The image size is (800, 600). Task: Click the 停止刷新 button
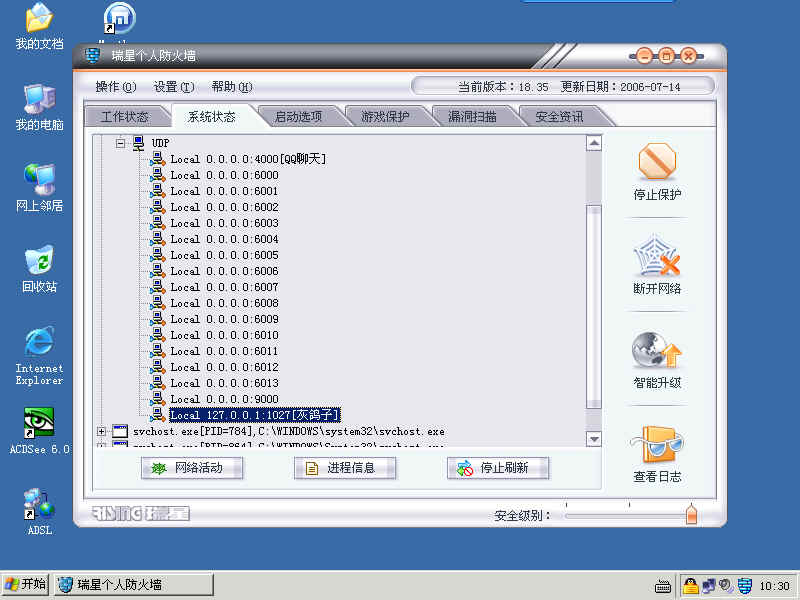click(498, 468)
